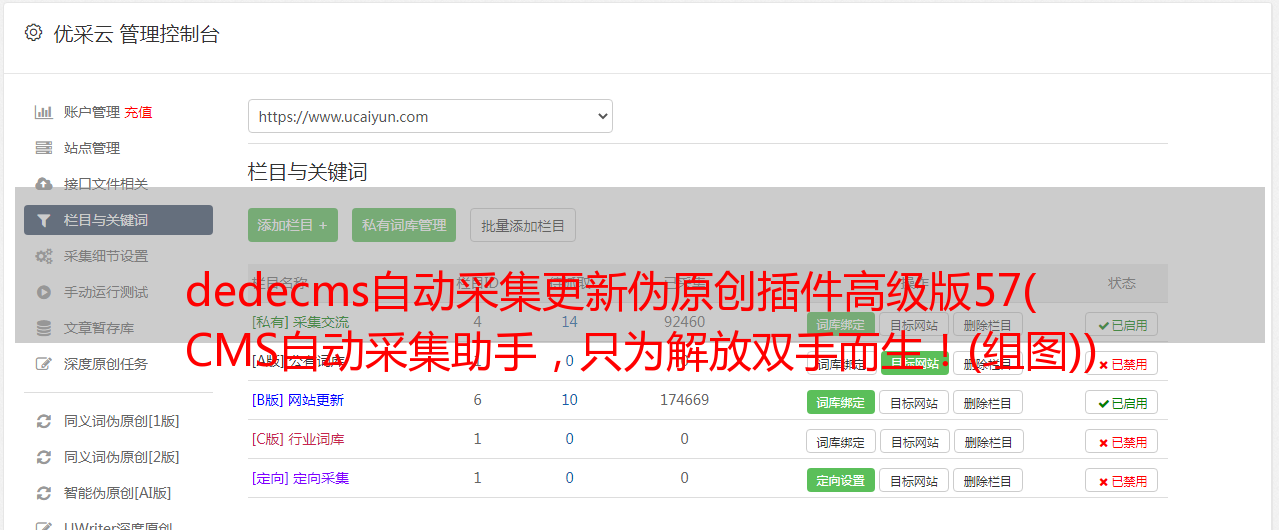Click the gears icon for 采集细节设置

pyautogui.click(x=44, y=256)
